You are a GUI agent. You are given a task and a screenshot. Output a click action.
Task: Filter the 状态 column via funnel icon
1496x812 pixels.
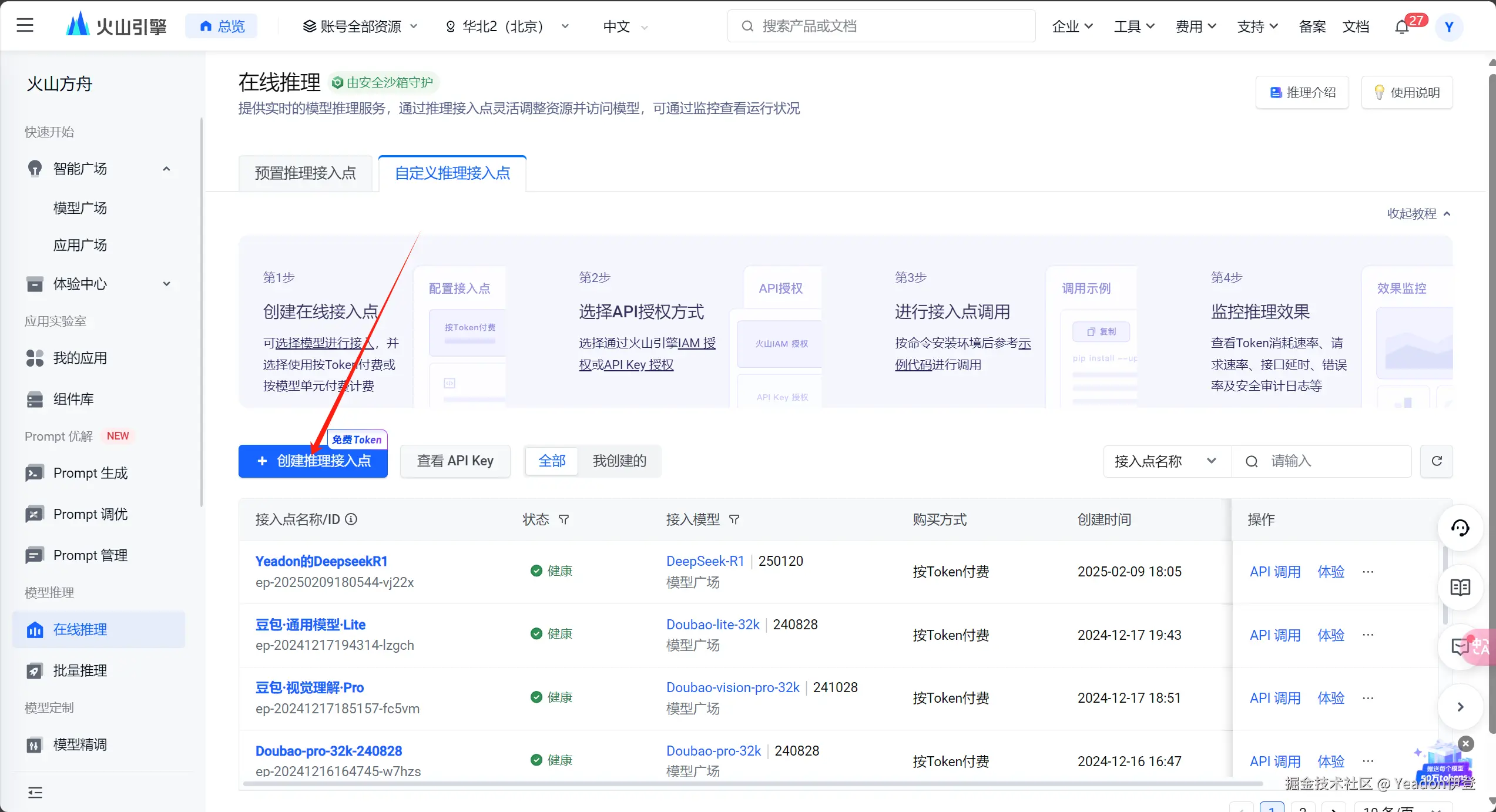pos(563,519)
